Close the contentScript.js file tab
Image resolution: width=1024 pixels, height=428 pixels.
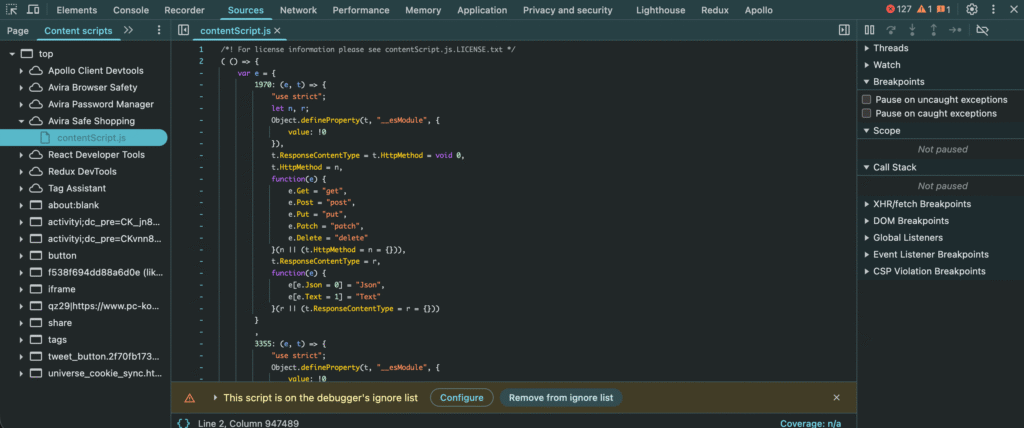pyautogui.click(x=277, y=31)
